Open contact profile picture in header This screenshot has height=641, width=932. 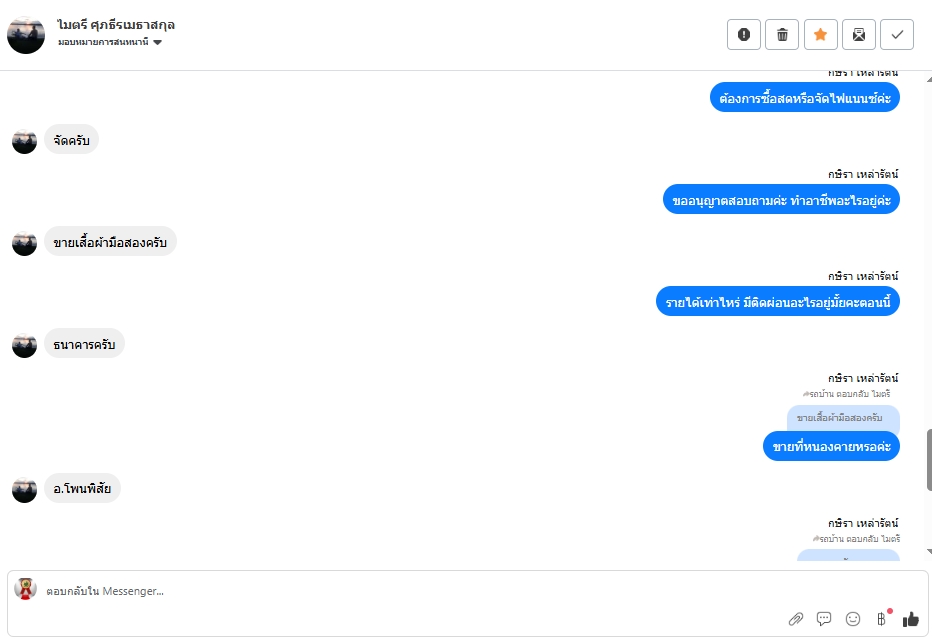pyautogui.click(x=26, y=34)
